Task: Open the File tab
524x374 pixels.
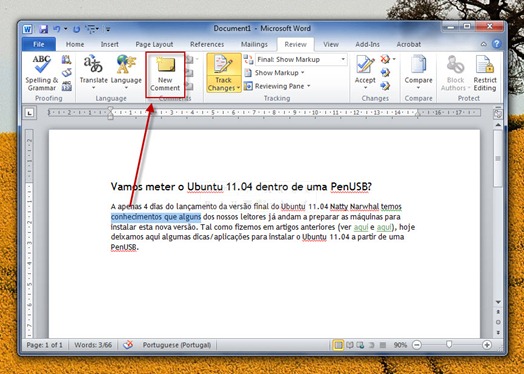Action: coord(39,44)
